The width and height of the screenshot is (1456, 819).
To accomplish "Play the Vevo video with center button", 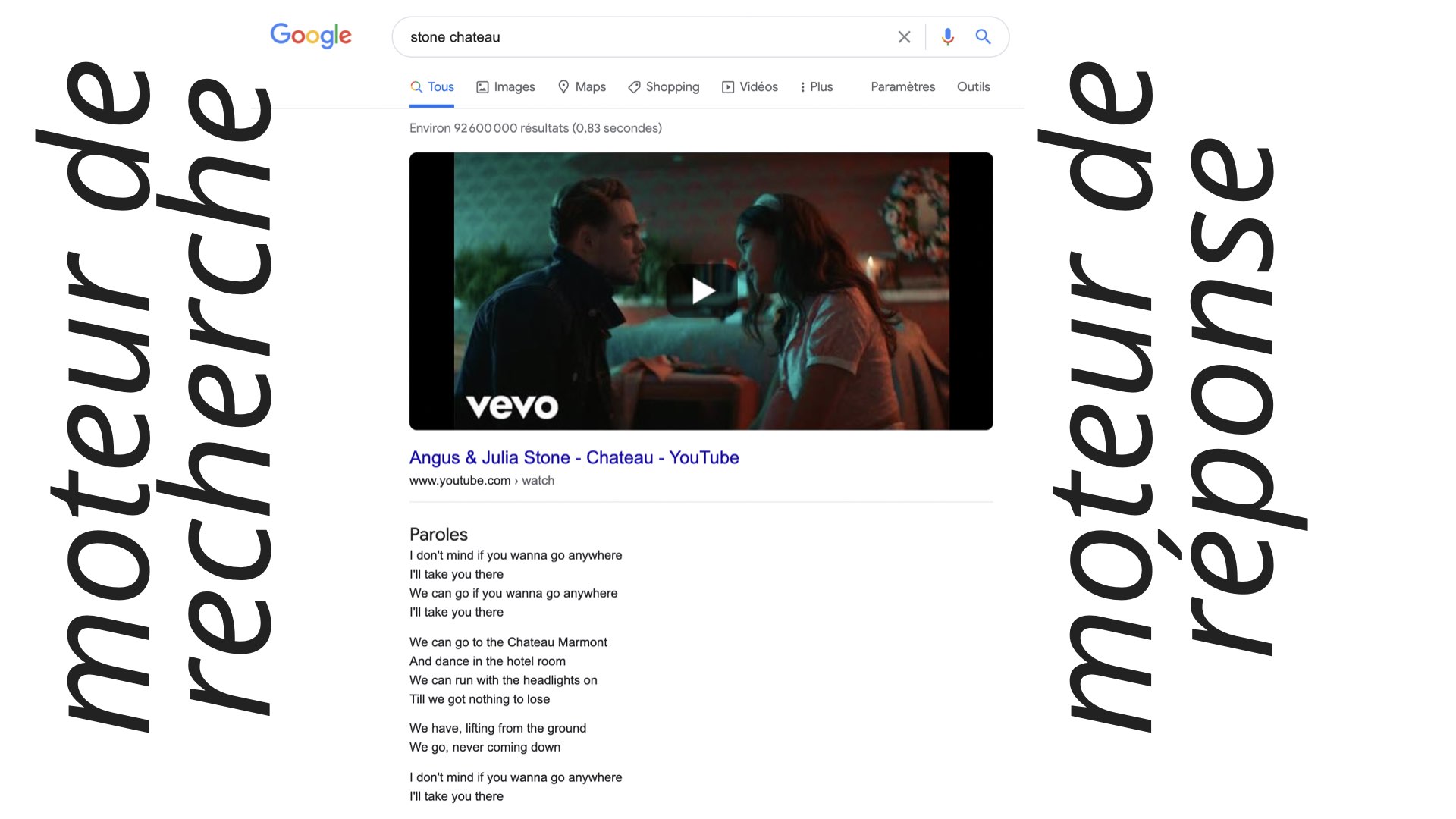I will pyautogui.click(x=701, y=290).
